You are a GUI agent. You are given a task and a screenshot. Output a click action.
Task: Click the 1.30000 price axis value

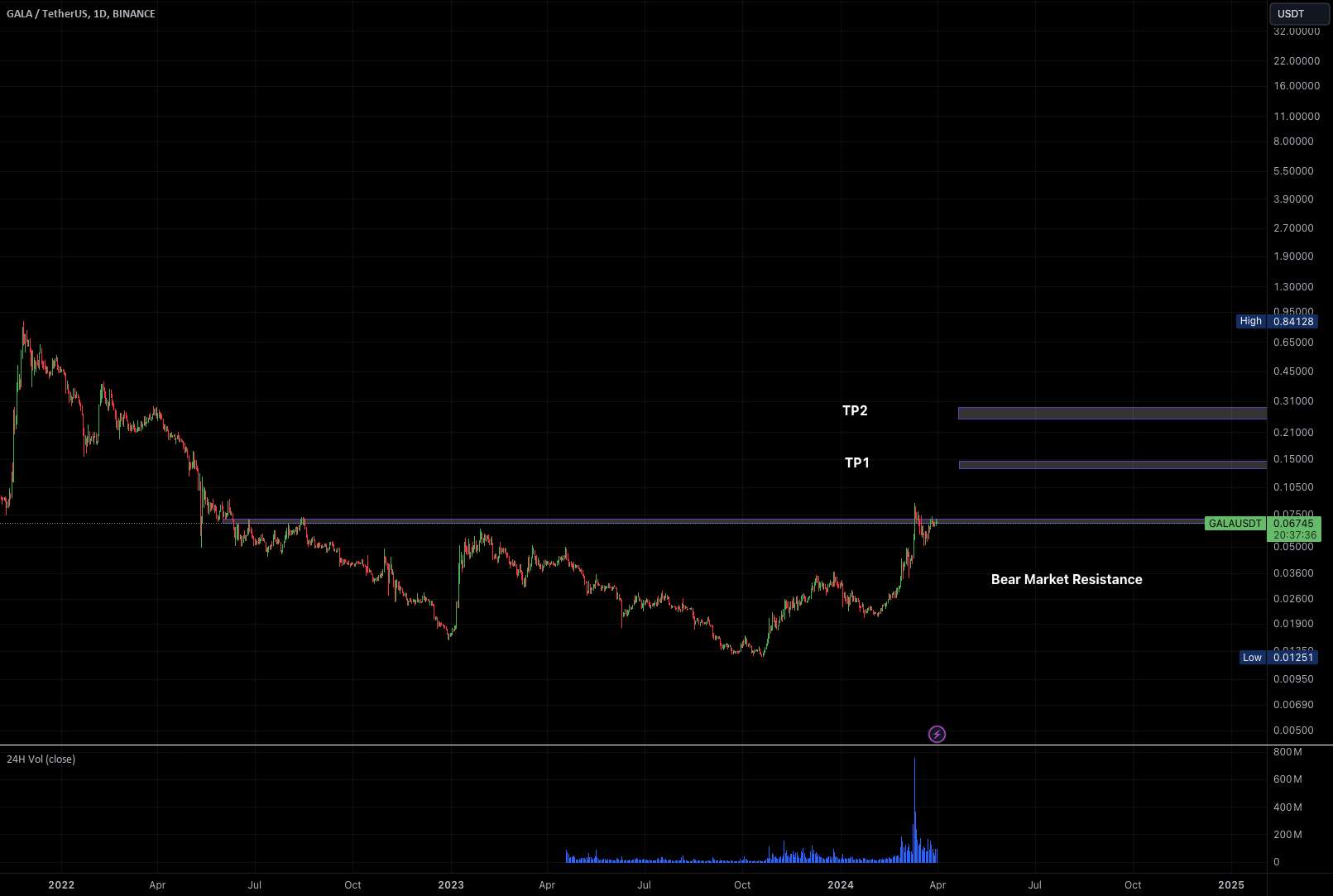[x=1293, y=286]
